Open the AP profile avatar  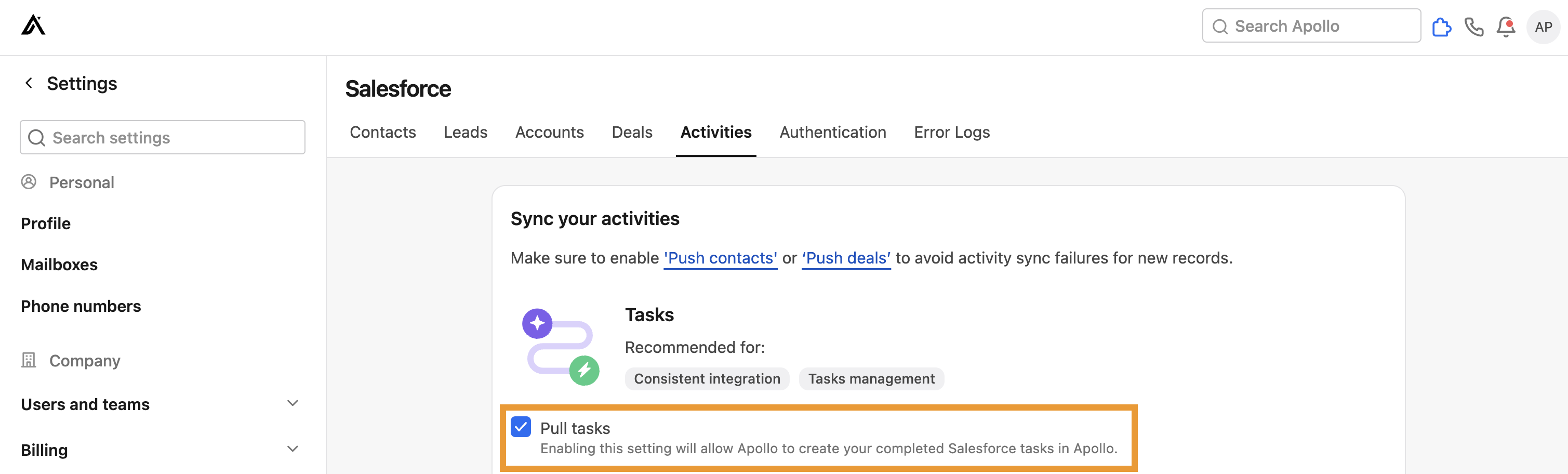1543,27
